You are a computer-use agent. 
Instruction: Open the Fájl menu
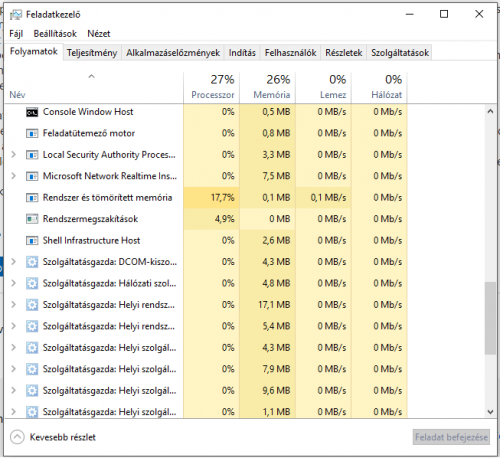[16, 34]
